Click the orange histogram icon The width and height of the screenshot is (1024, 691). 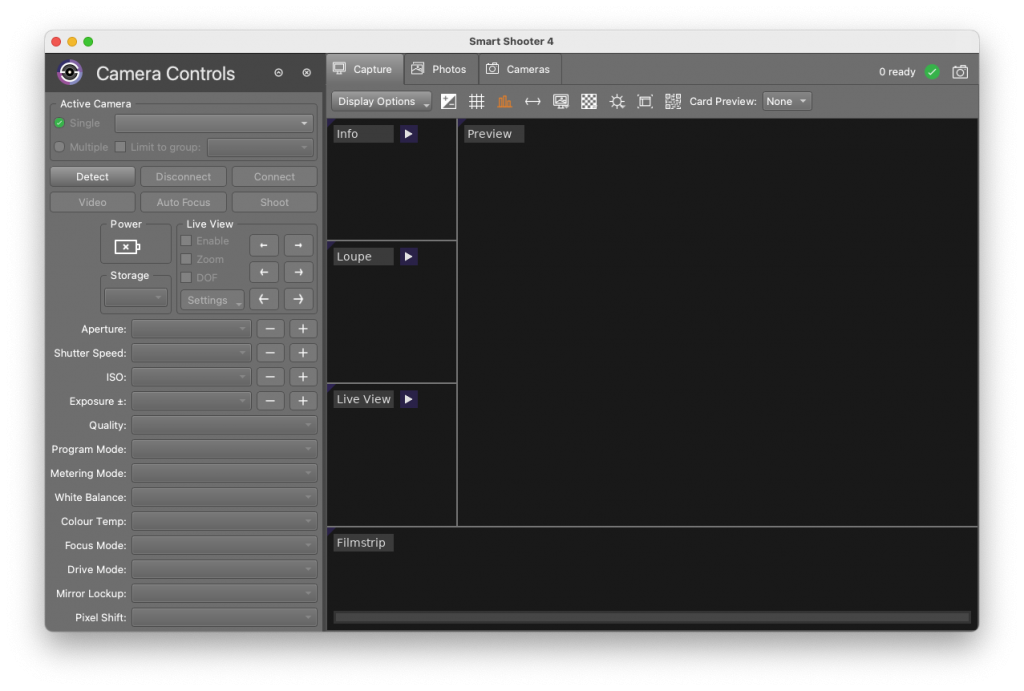coord(504,101)
